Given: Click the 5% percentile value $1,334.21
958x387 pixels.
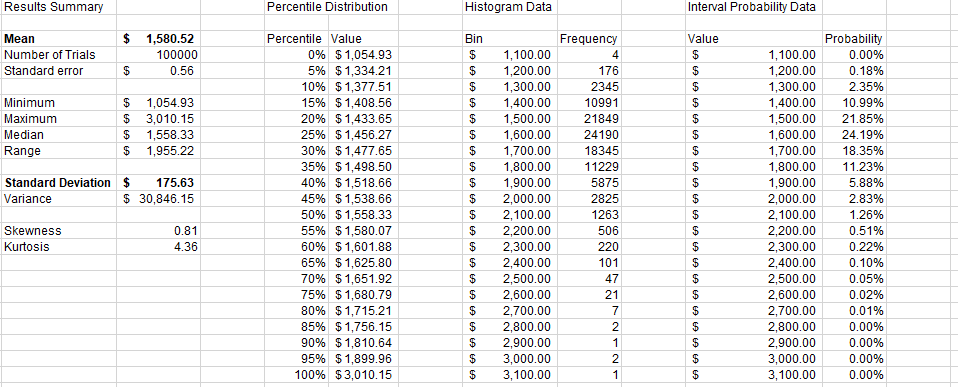Looking at the screenshot, I should (x=363, y=71).
